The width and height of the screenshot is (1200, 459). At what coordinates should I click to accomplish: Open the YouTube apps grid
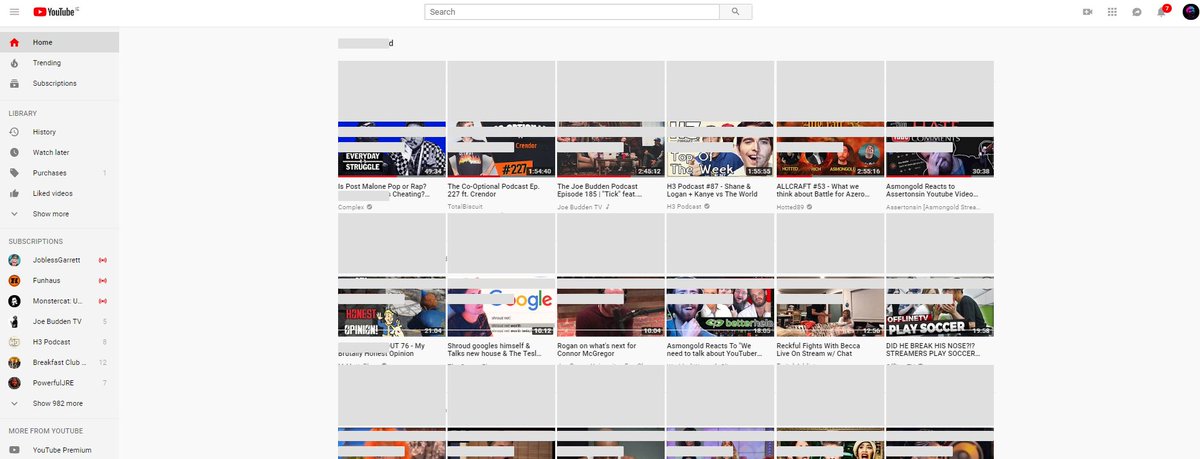pyautogui.click(x=1112, y=12)
